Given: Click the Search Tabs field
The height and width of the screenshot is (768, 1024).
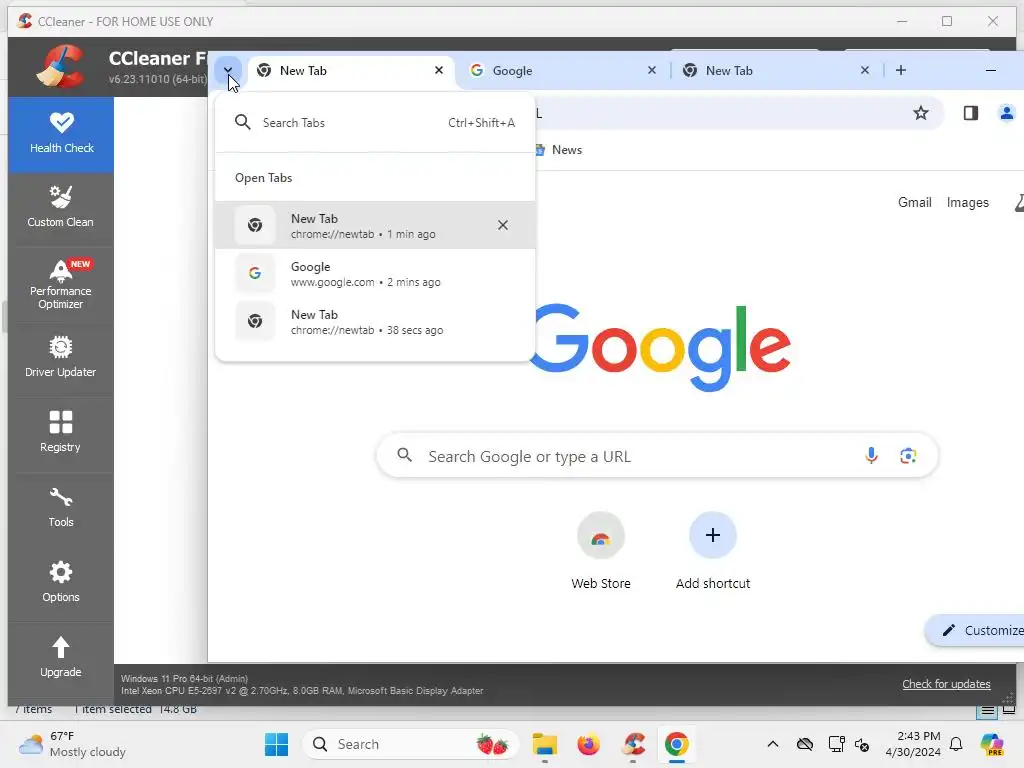Looking at the screenshot, I should tap(375, 123).
